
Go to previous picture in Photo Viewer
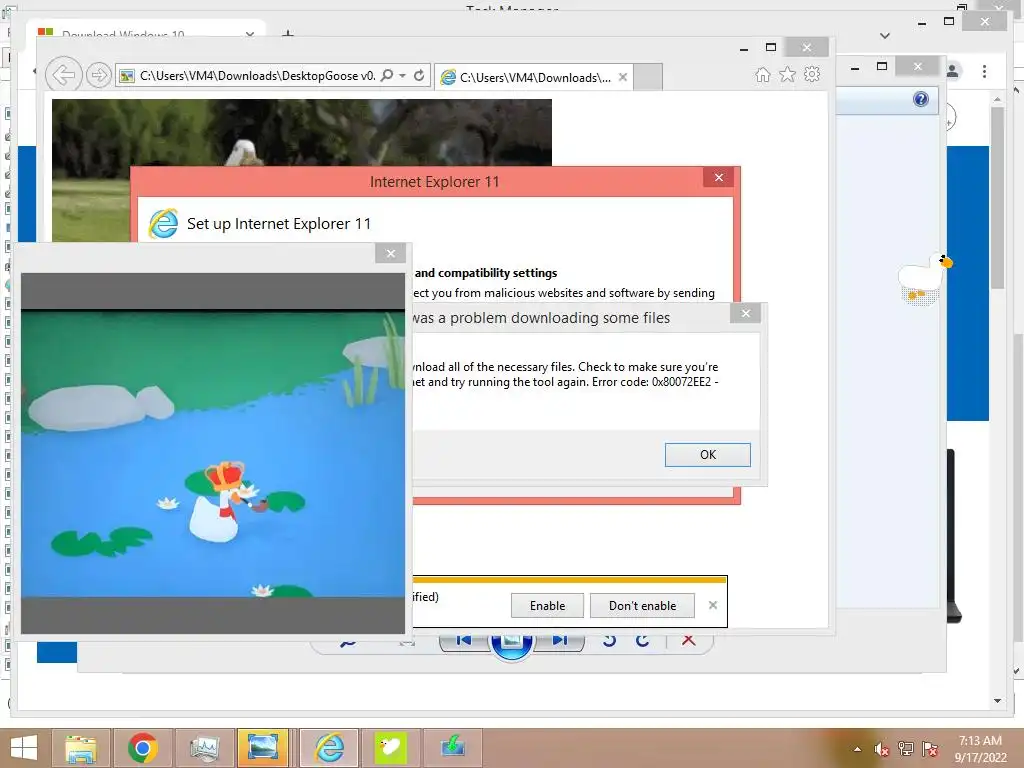463,641
